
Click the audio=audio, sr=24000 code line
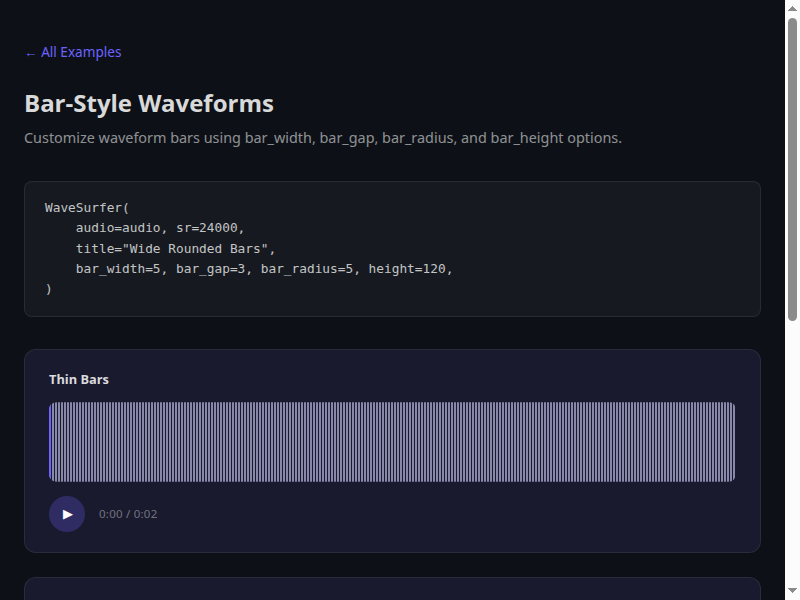(x=160, y=228)
